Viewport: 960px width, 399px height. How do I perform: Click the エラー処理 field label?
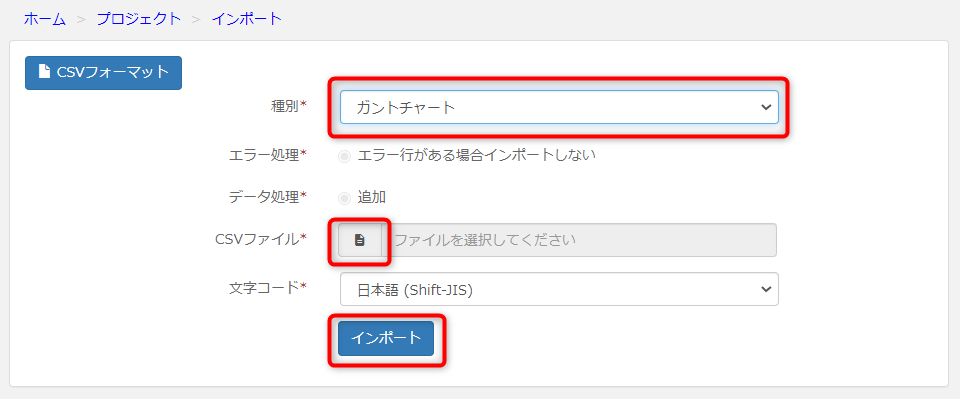[x=267, y=155]
